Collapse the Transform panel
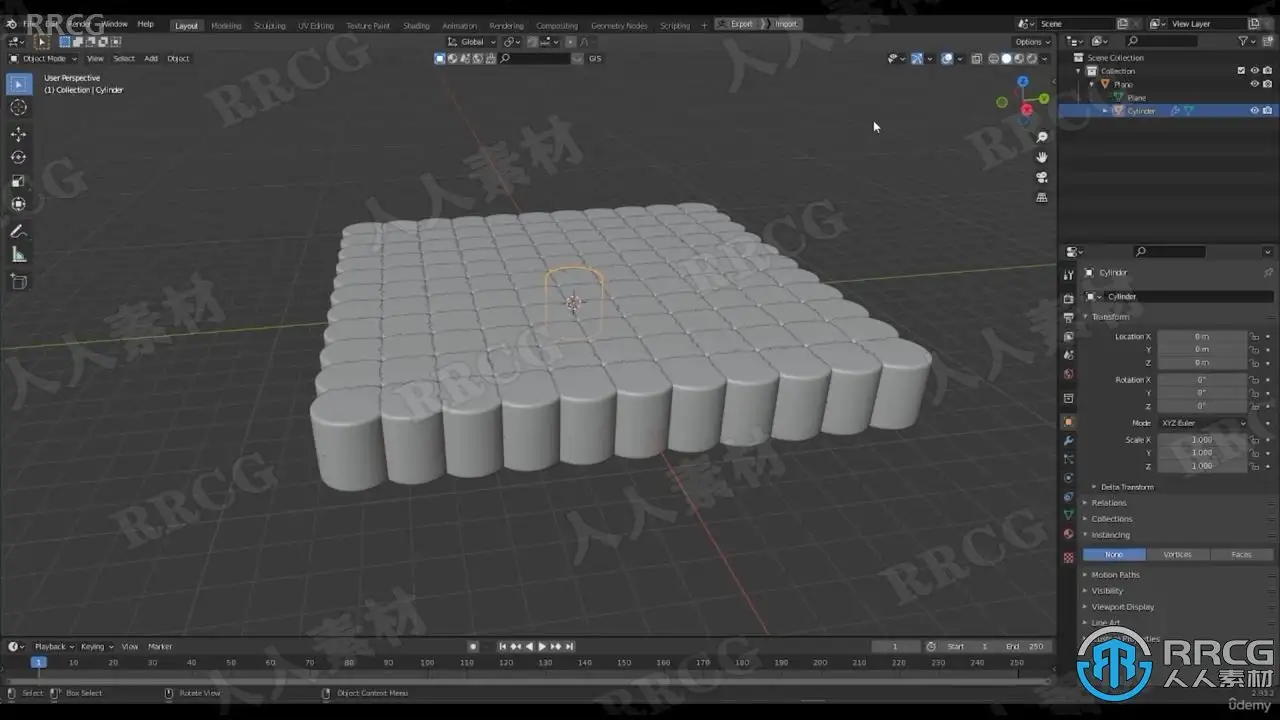 (1110, 317)
